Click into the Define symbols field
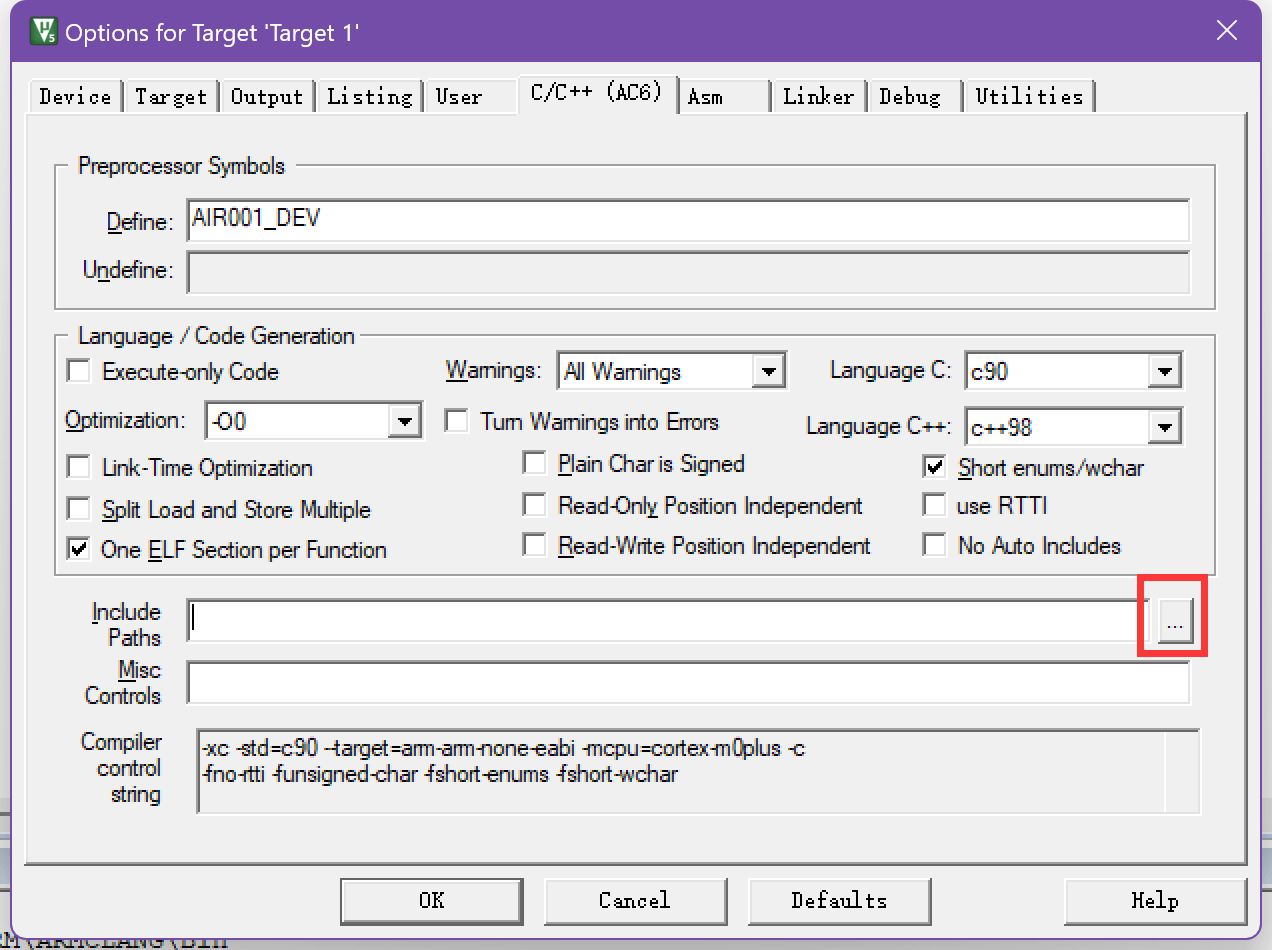Viewport: 1272px width, 950px height. pyautogui.click(x=687, y=220)
